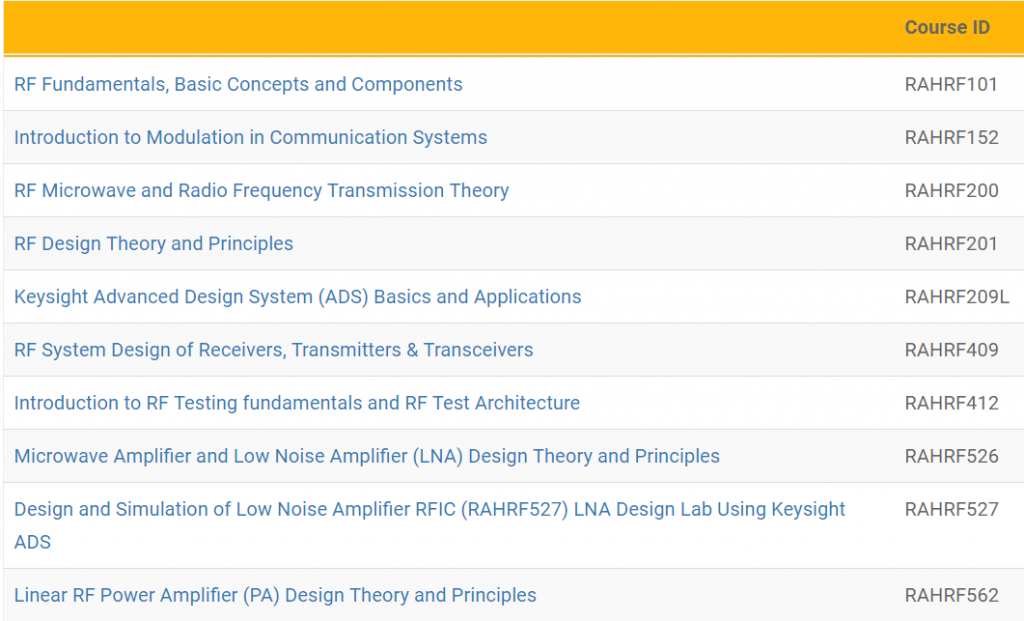
Task: Select the RAHRF101 course ID cell
Action: pyautogui.click(x=951, y=85)
